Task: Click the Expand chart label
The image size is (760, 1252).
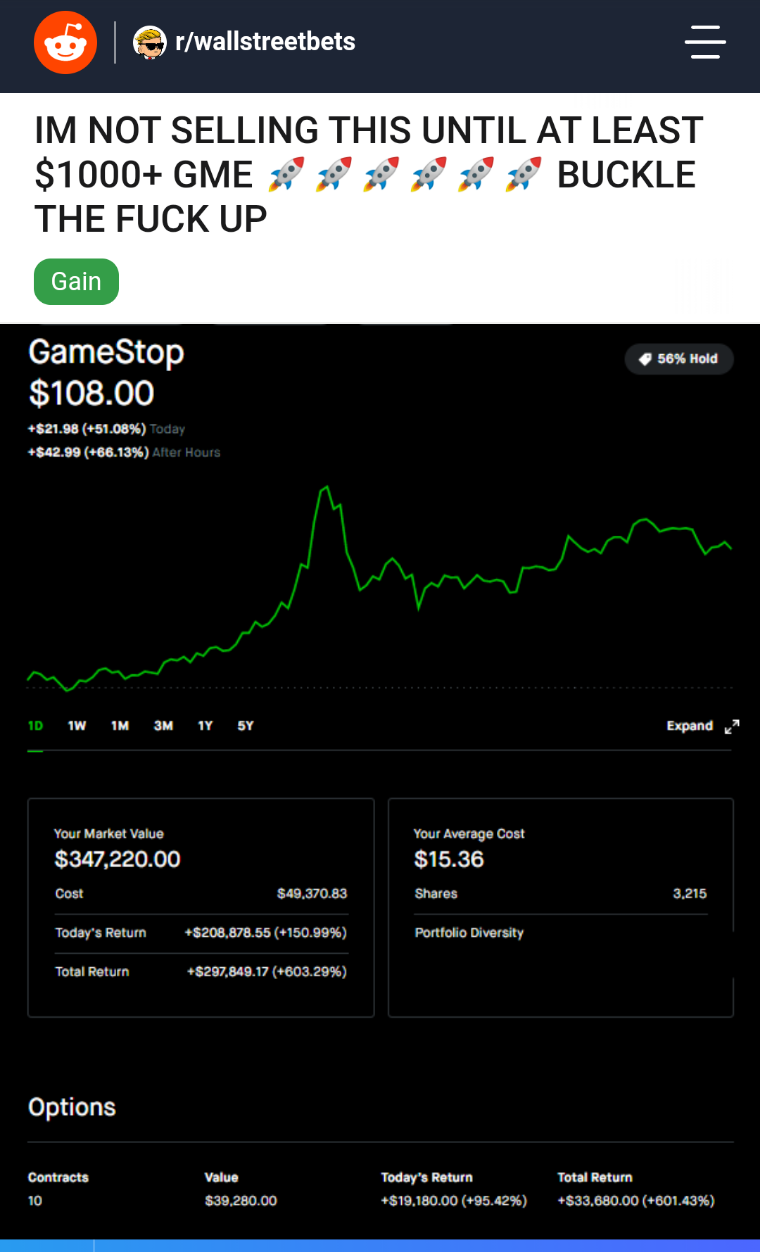Action: pos(690,726)
